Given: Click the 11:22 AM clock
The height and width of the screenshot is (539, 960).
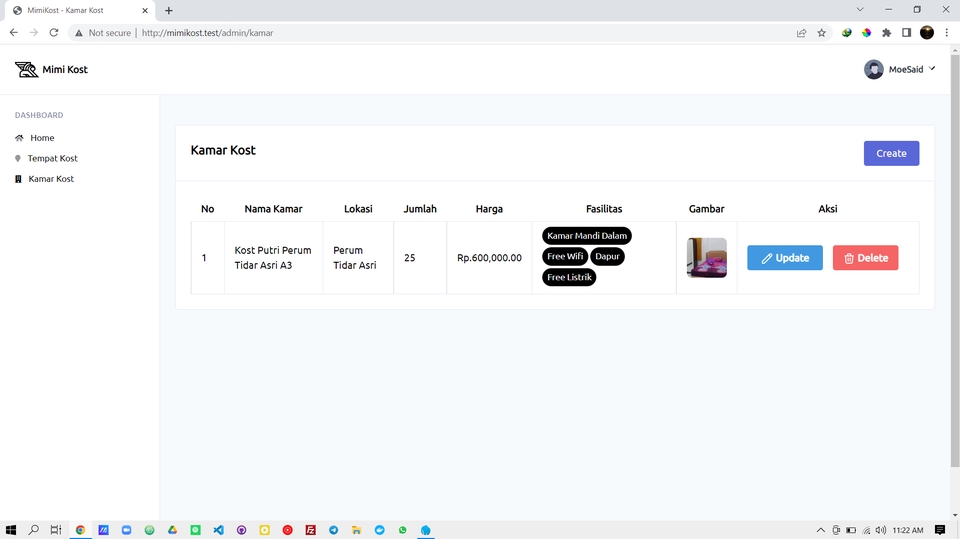Looking at the screenshot, I should pyautogui.click(x=907, y=530).
